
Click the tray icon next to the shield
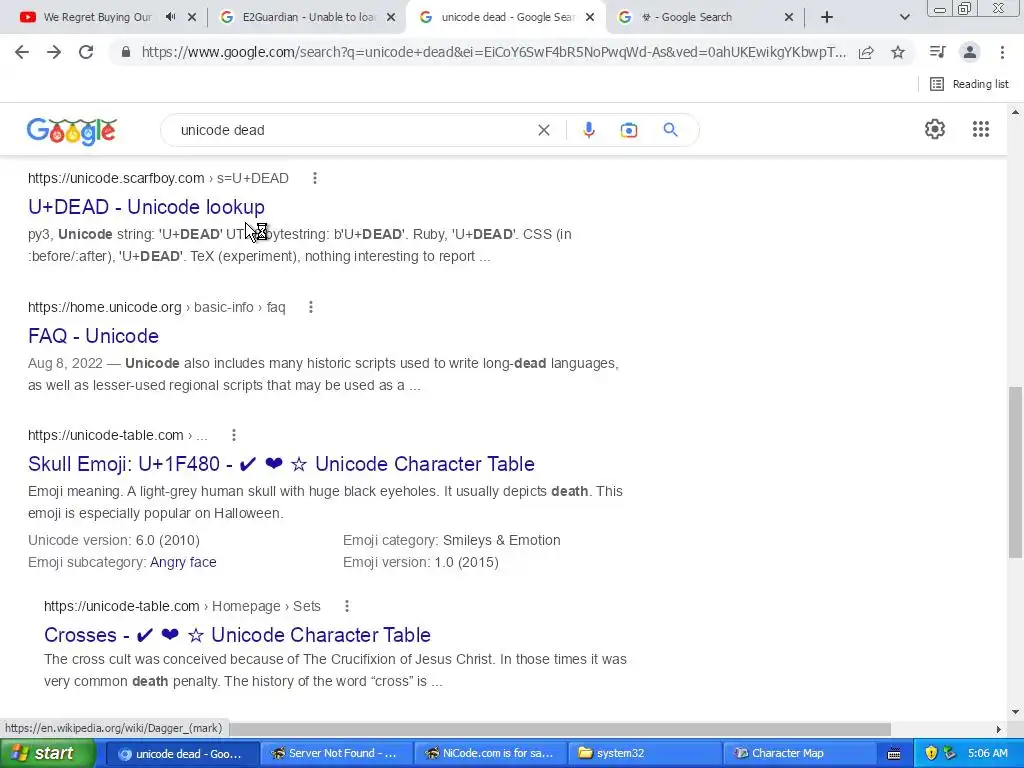coord(950,754)
